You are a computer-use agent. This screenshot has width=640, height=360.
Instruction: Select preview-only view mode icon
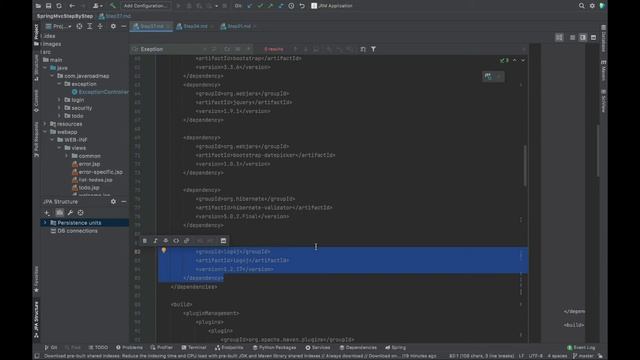tap(593, 38)
